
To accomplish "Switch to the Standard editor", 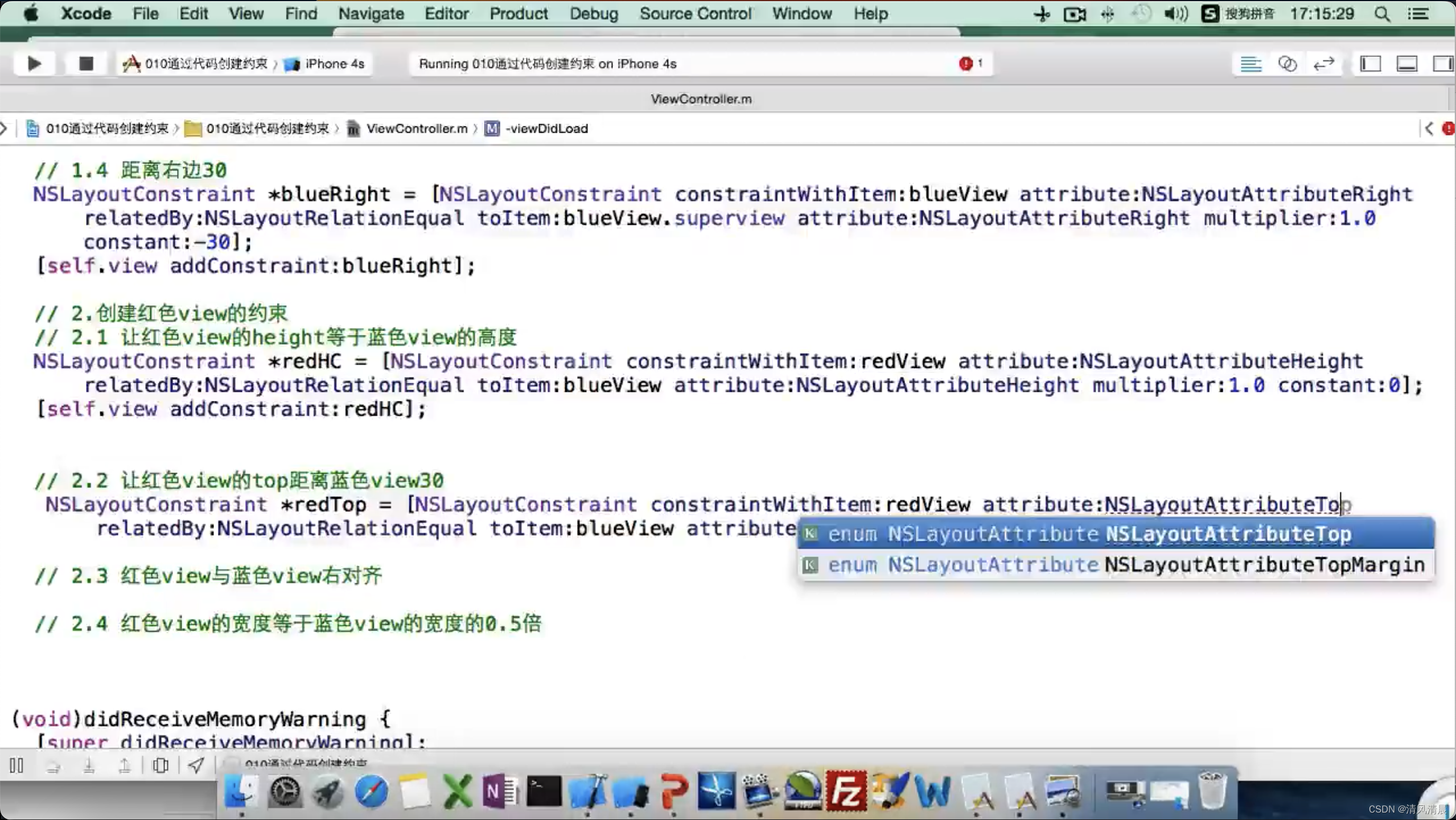I will click(1251, 64).
